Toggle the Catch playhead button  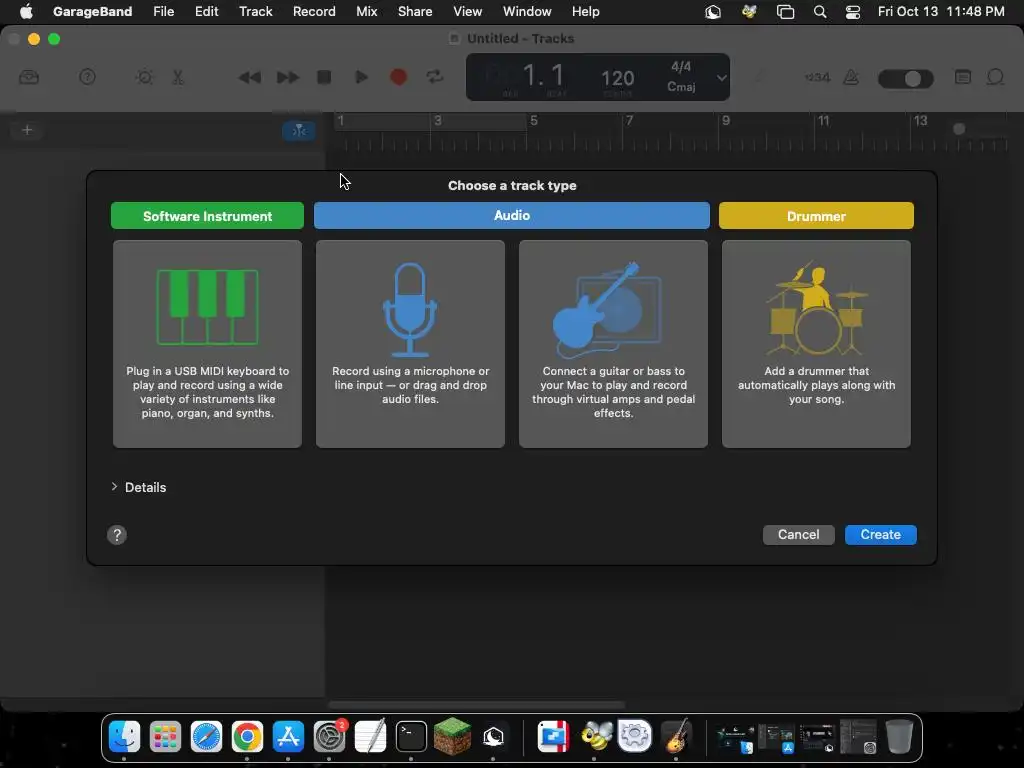(x=298, y=131)
